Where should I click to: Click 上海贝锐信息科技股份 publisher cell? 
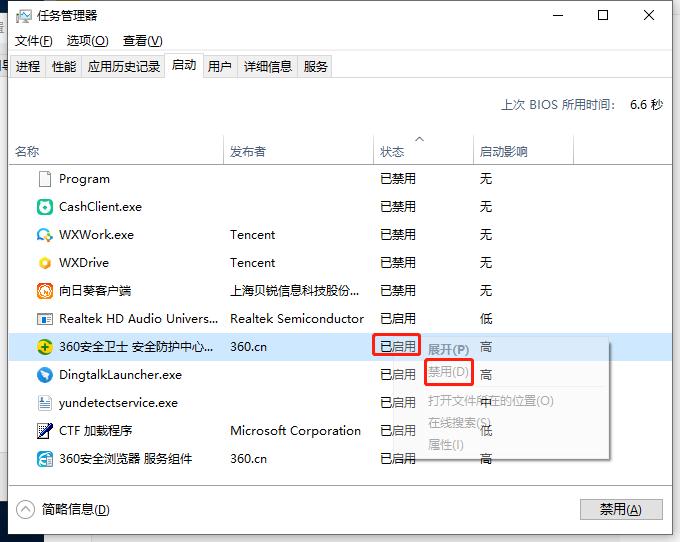coord(294,291)
